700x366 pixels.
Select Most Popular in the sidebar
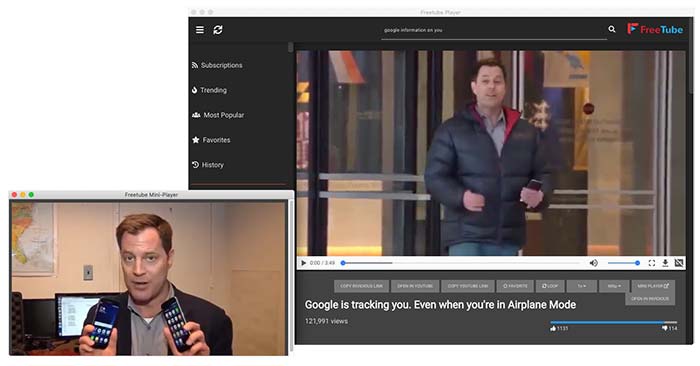point(218,115)
